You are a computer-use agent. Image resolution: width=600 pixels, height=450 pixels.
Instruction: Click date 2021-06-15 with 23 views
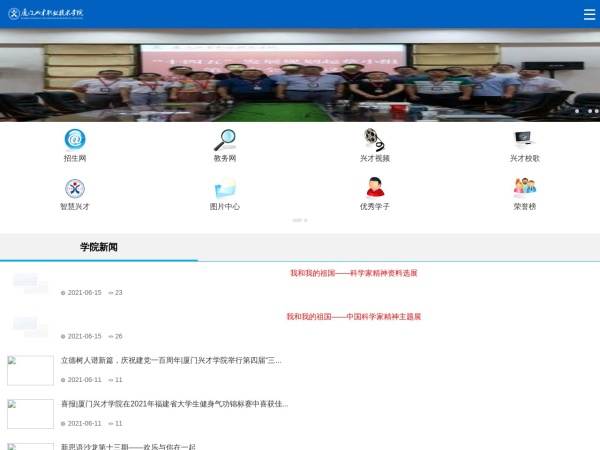(x=84, y=293)
